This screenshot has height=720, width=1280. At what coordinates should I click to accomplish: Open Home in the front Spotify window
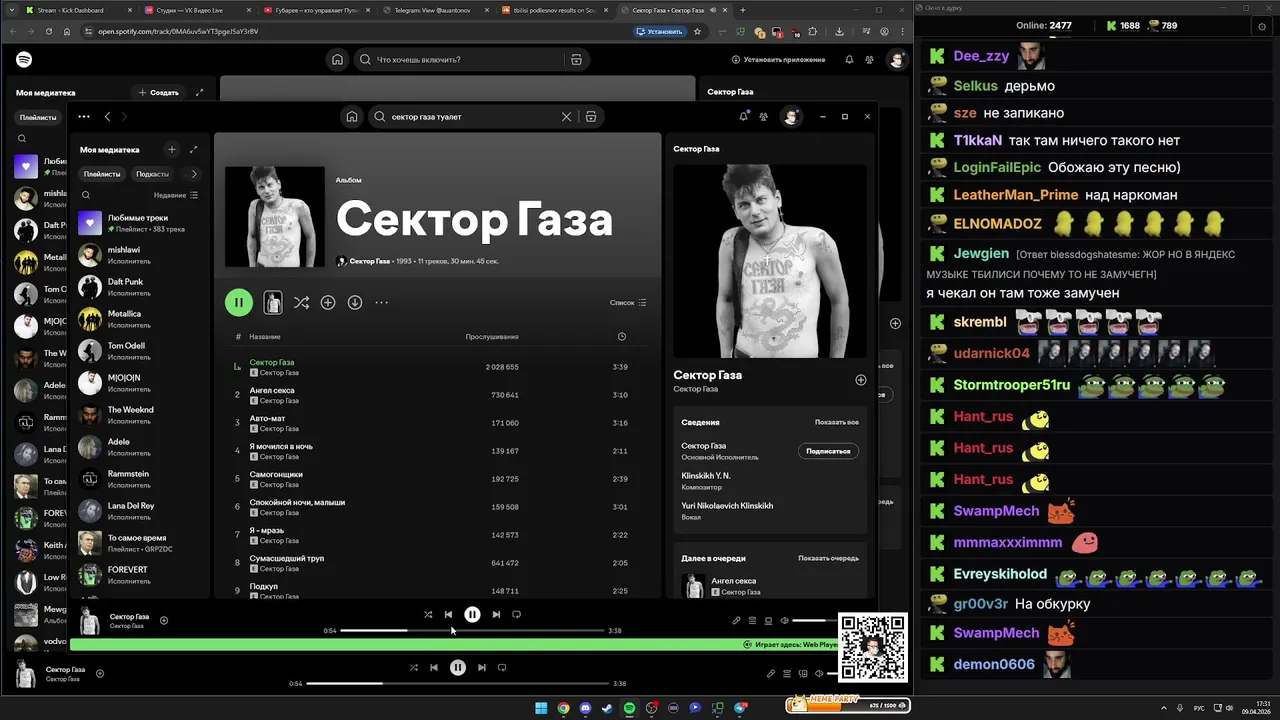[x=352, y=117]
